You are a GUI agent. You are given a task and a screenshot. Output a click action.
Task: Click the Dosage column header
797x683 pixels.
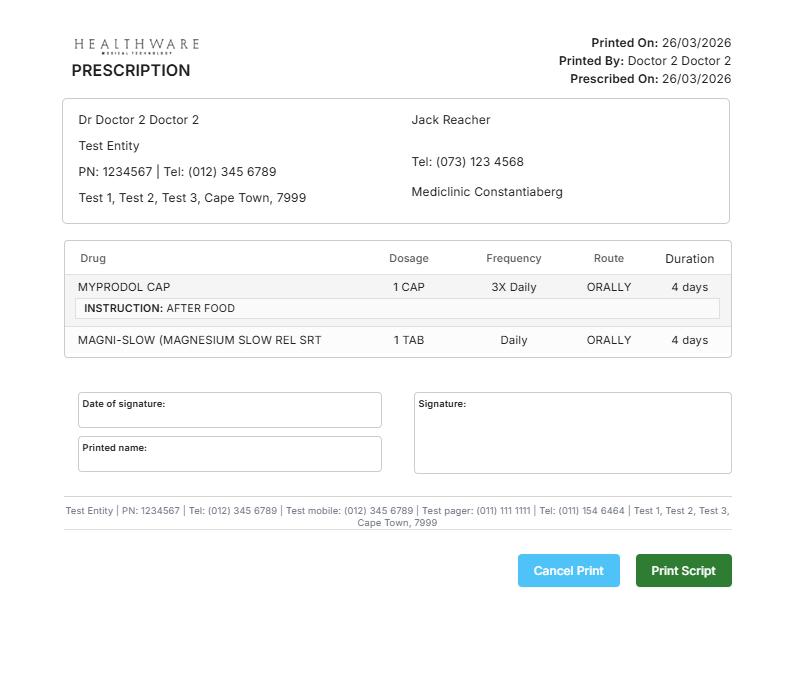click(409, 258)
